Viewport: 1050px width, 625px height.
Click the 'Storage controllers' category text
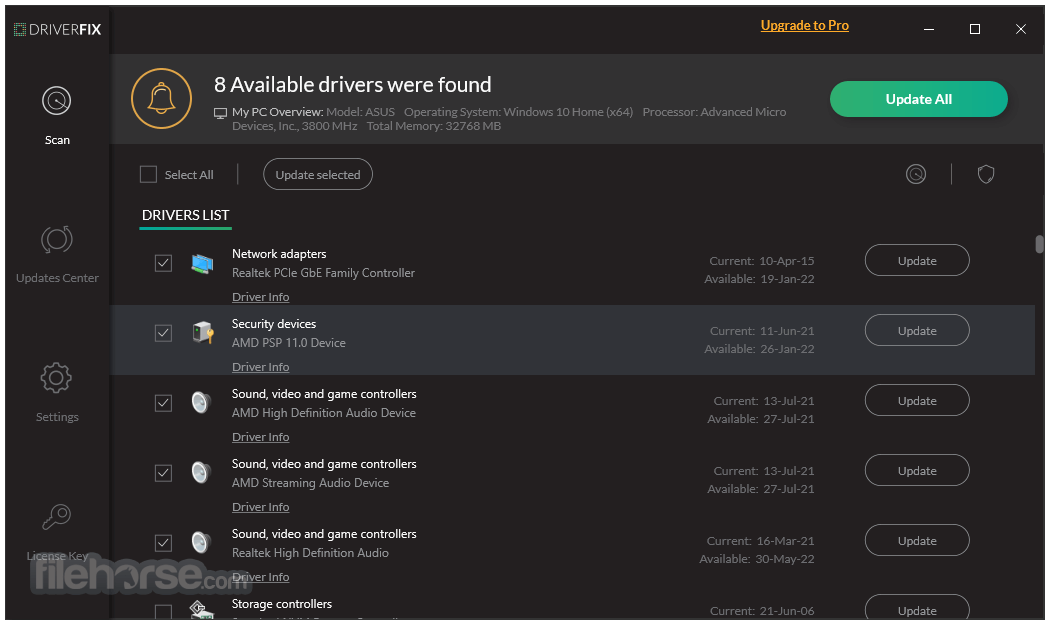coord(282,604)
